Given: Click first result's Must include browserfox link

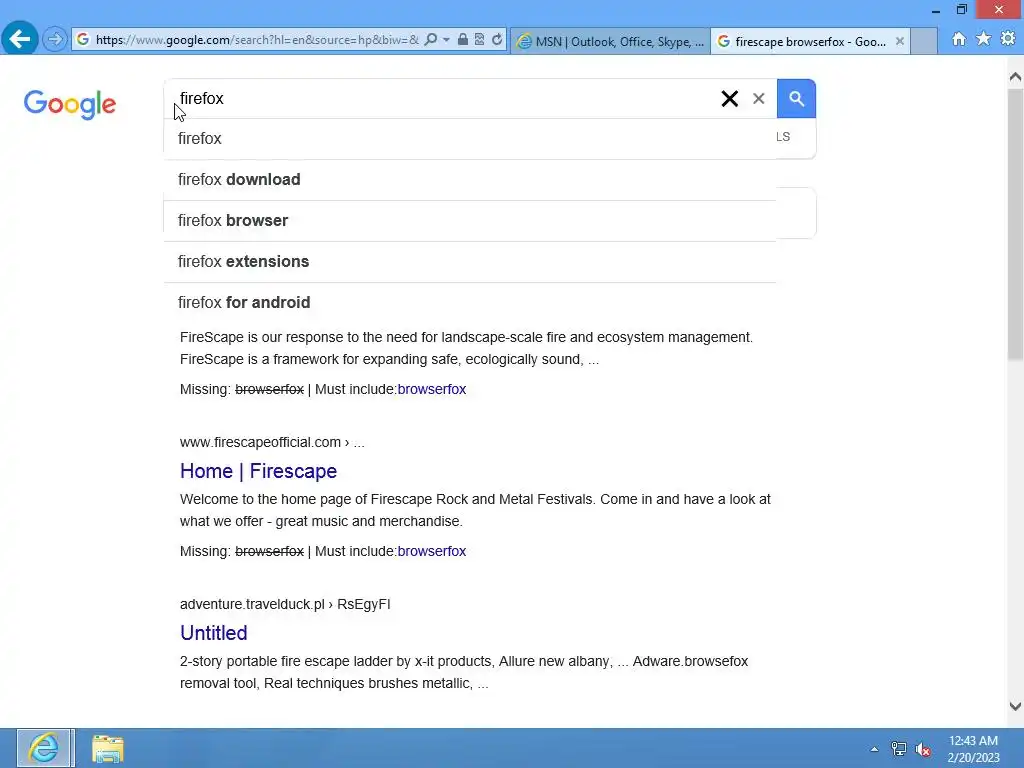Looking at the screenshot, I should 432,389.
